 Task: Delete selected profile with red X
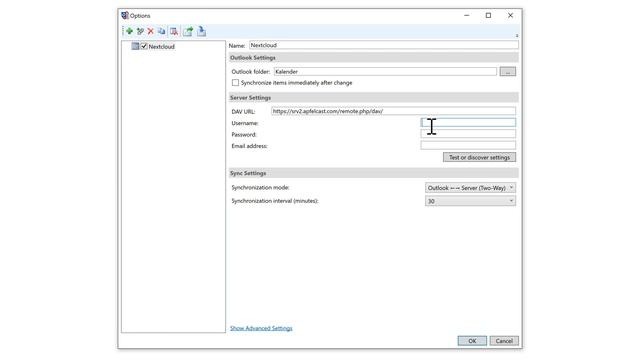pyautogui.click(x=151, y=31)
